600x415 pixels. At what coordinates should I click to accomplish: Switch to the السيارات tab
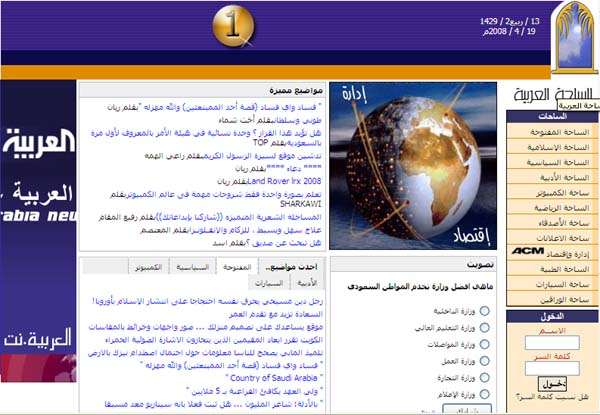[x=269, y=283]
